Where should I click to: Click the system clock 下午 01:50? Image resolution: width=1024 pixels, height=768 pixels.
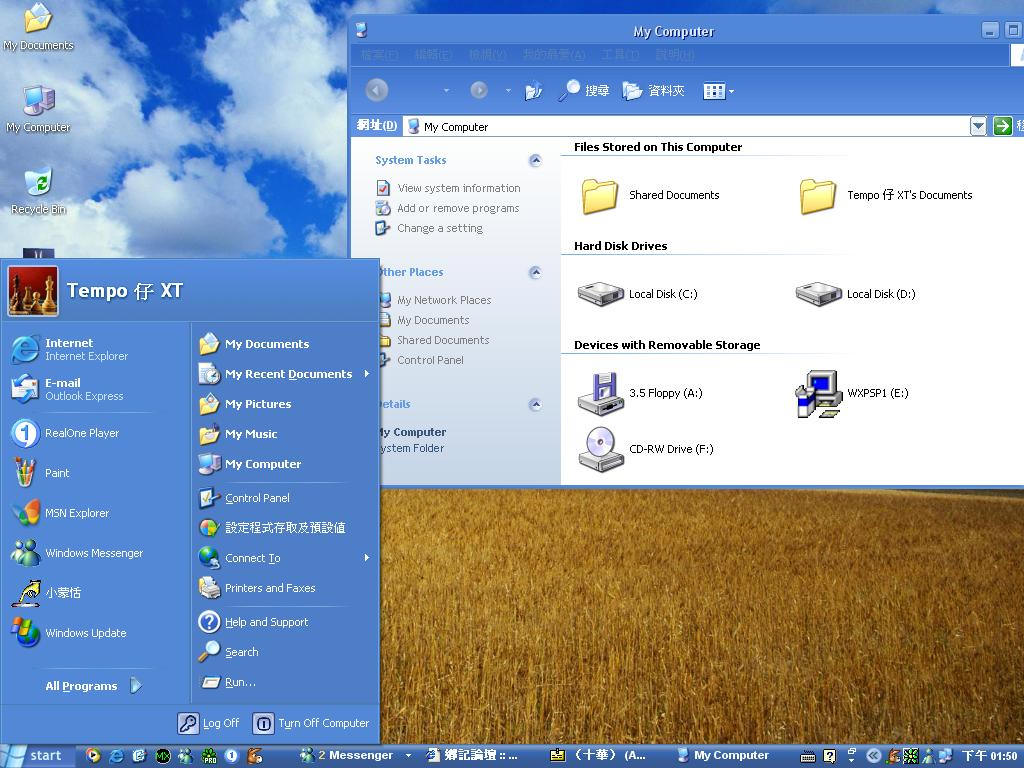click(989, 756)
